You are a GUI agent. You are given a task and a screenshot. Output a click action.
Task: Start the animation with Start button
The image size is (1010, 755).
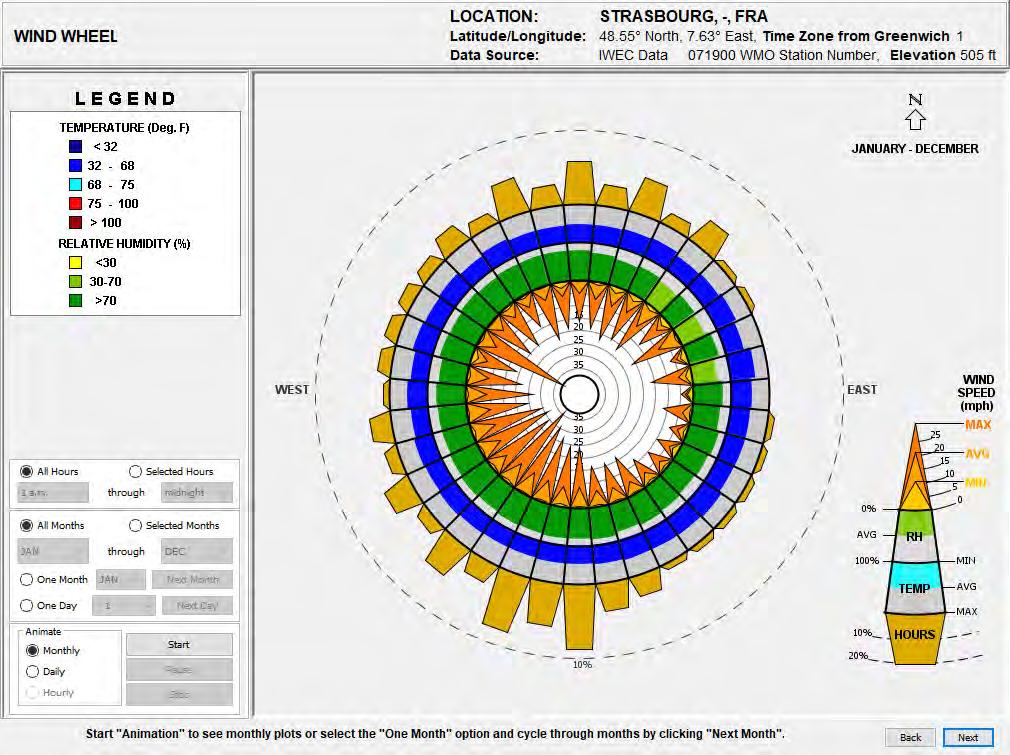pos(179,644)
